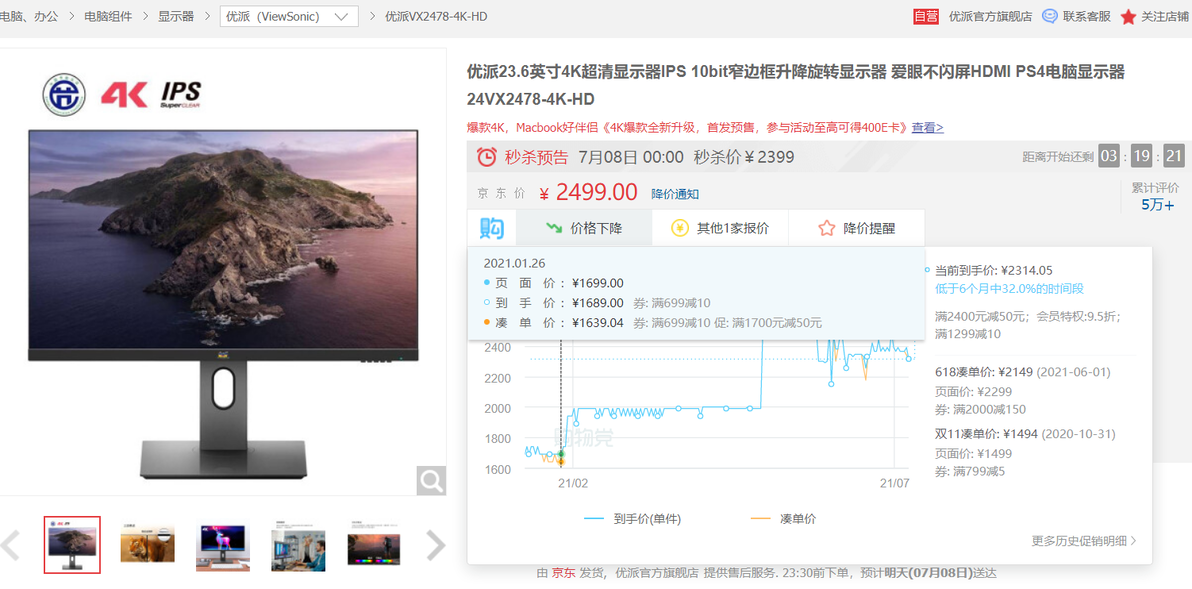The height and width of the screenshot is (589, 1192).
Task: Click the ¥2499.00 JD price
Action: [588, 192]
